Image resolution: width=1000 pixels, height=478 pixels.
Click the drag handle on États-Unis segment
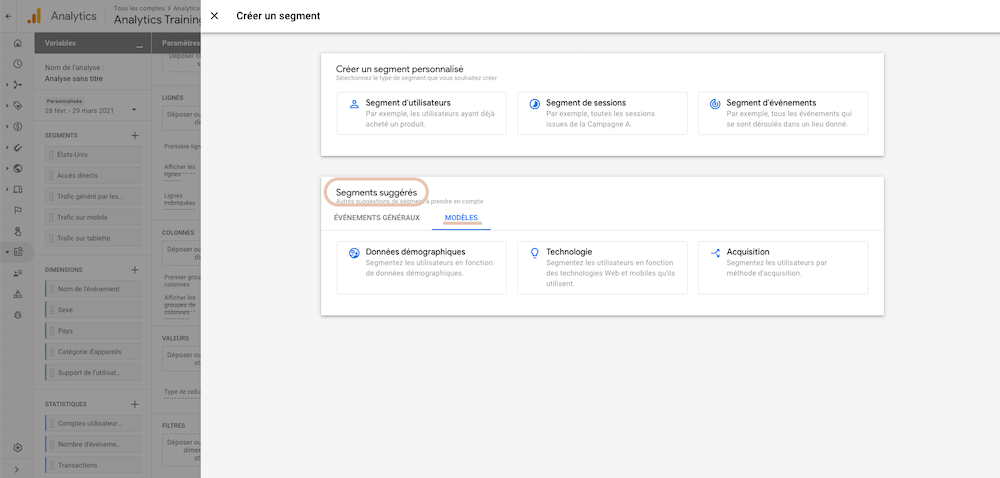click(x=52, y=154)
